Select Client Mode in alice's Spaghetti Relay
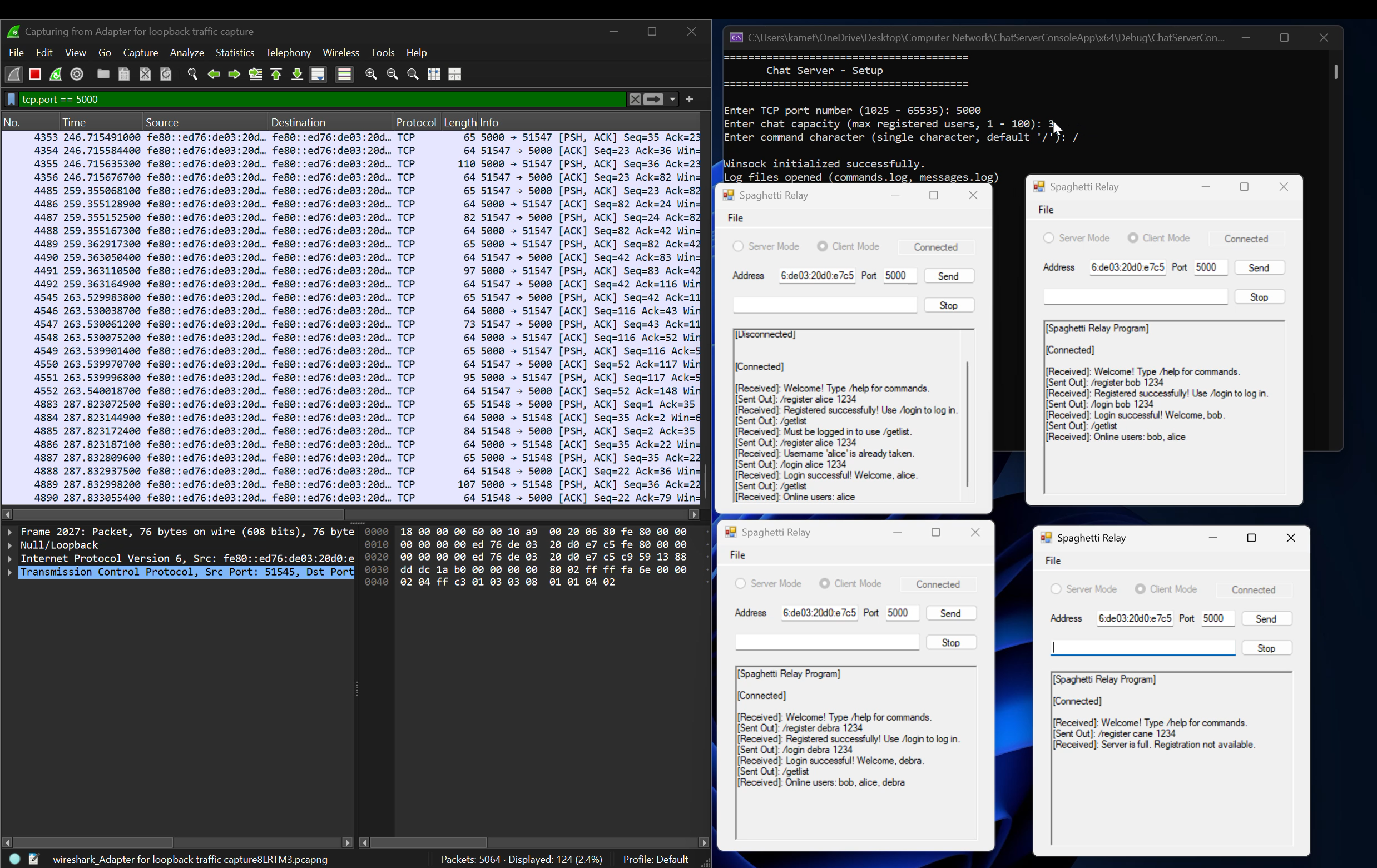 pos(848,246)
